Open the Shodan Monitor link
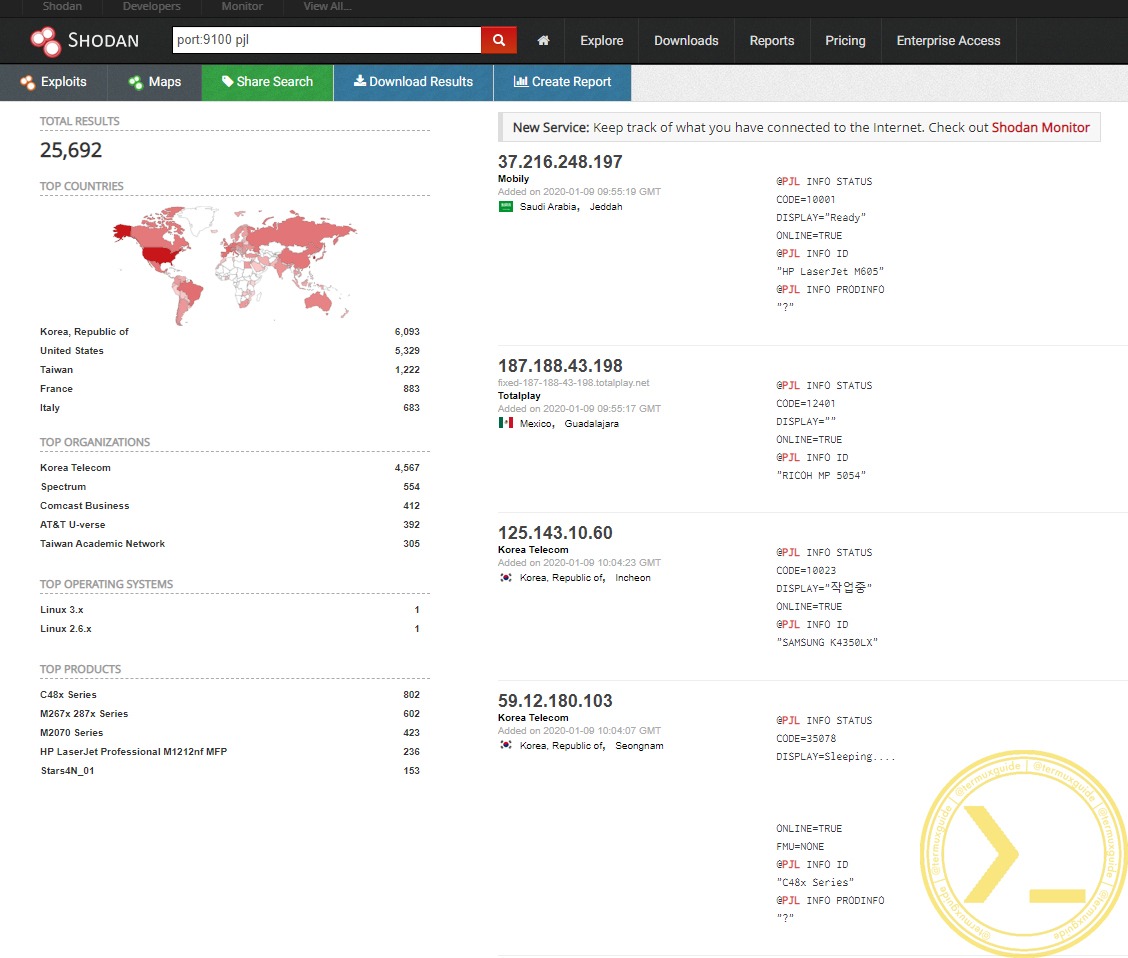 1040,127
